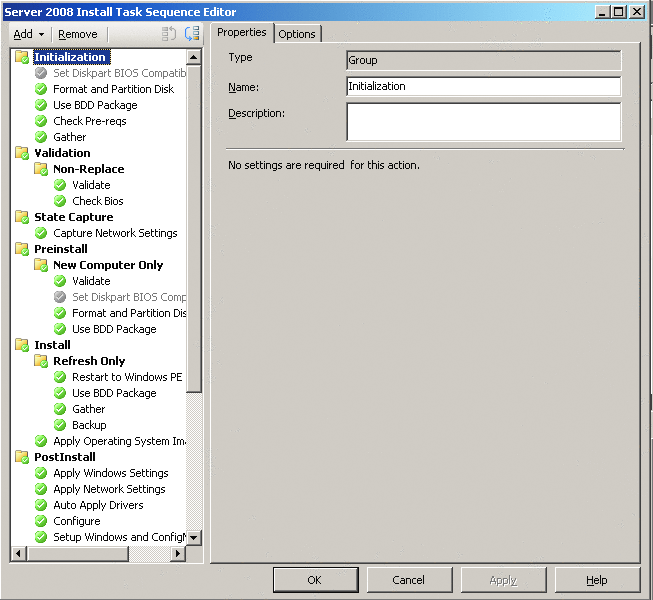
Task: Select the Capture Network Settings step
Action: click(115, 233)
